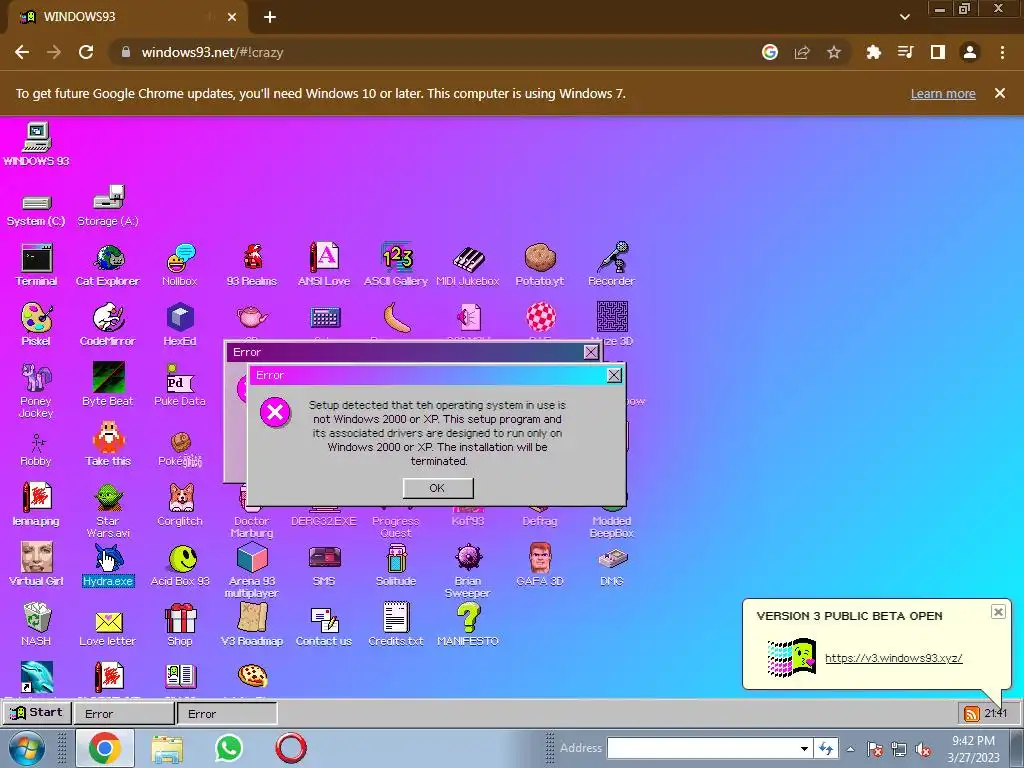The image size is (1024, 768).
Task: Launch Arena 93 multiplayer icon
Action: coord(252,570)
